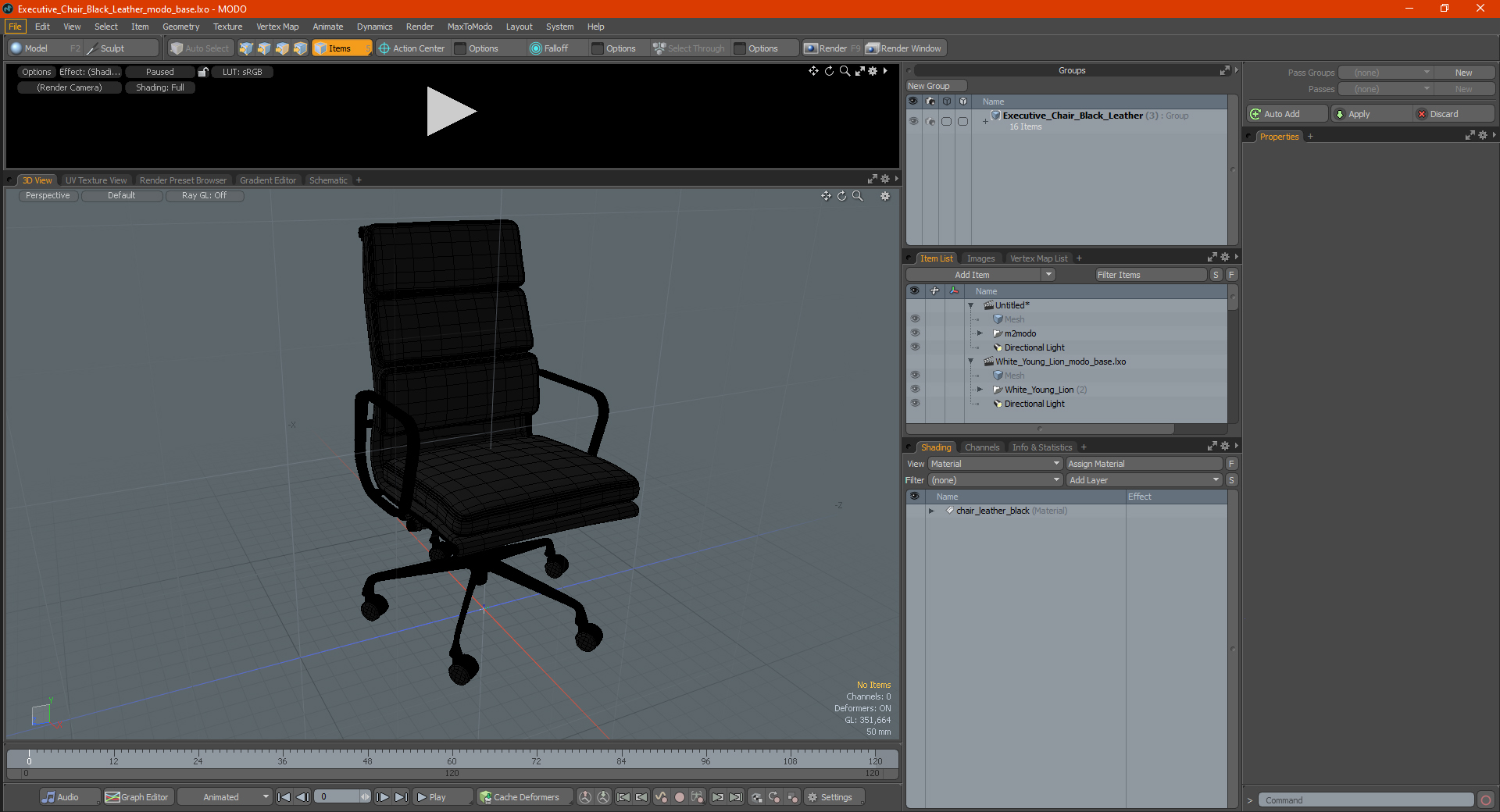1500x812 pixels.
Task: Click Discard button
Action: [1455, 114]
